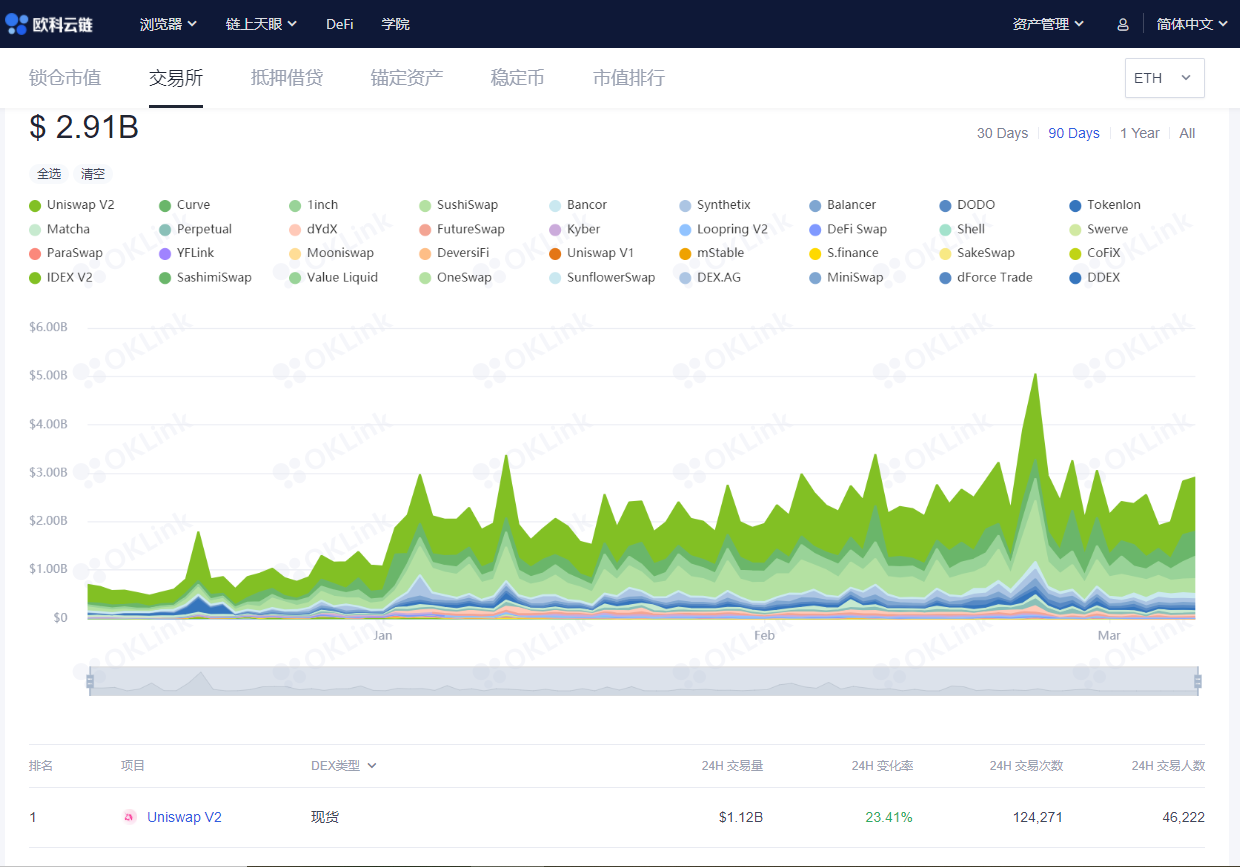1240x867 pixels.
Task: Select the 30 Days time range
Action: pos(1002,133)
